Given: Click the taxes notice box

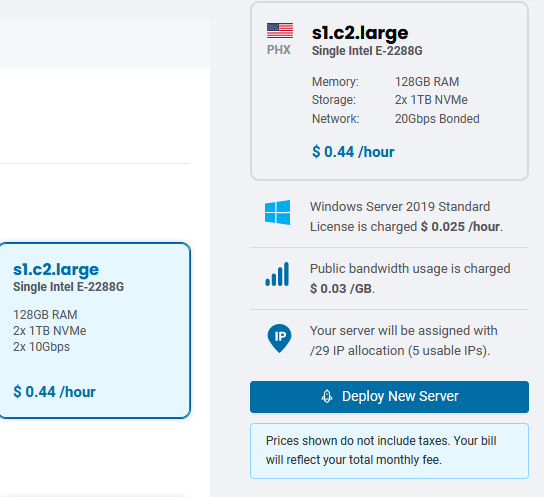Looking at the screenshot, I should coord(389,451).
